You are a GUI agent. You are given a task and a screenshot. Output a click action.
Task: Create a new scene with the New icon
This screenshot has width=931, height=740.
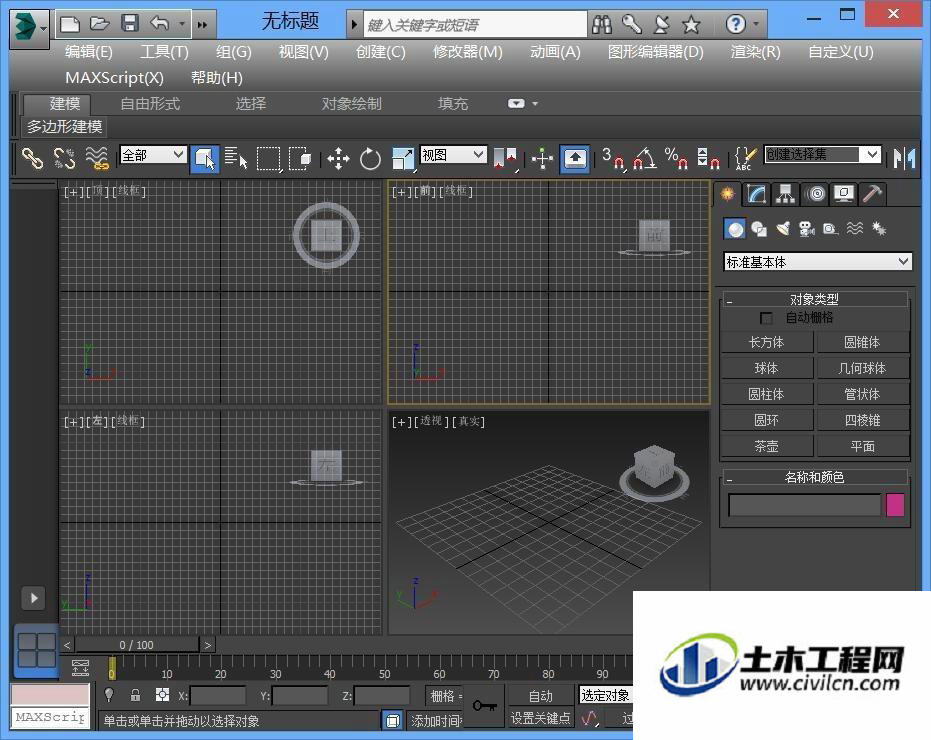click(x=69, y=24)
